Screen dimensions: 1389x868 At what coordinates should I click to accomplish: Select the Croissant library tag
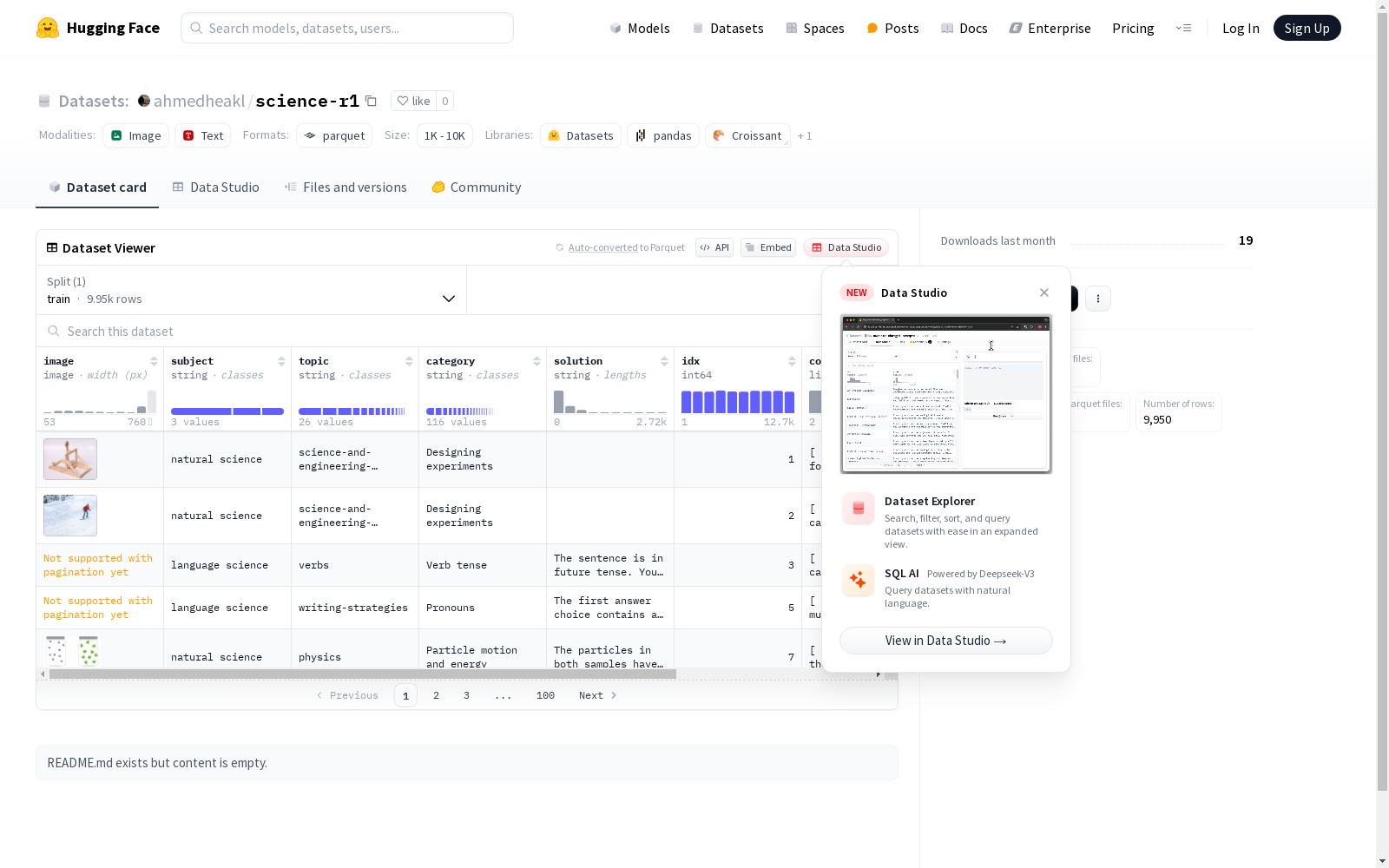(x=747, y=135)
